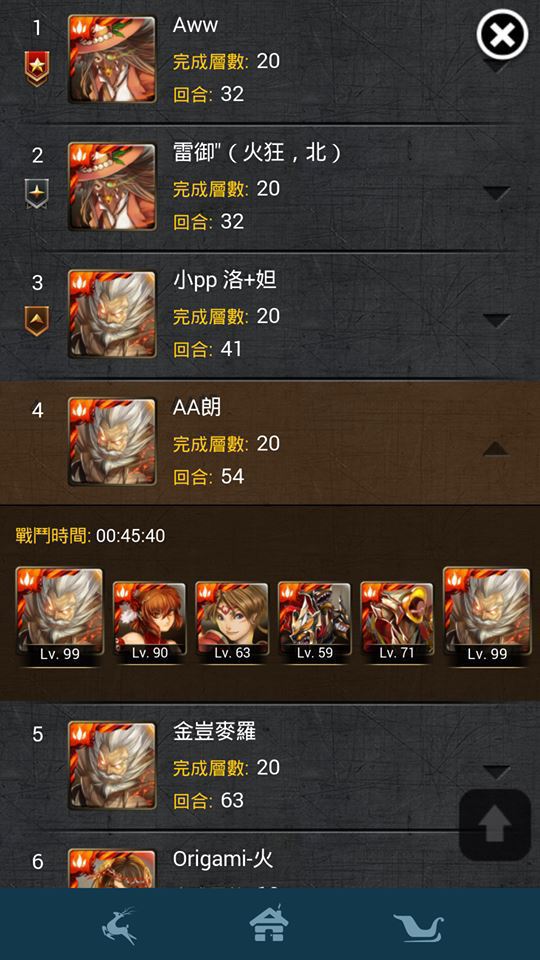Tap the player name AA朗
Viewport: 540px width, 960px height.
coord(197,408)
